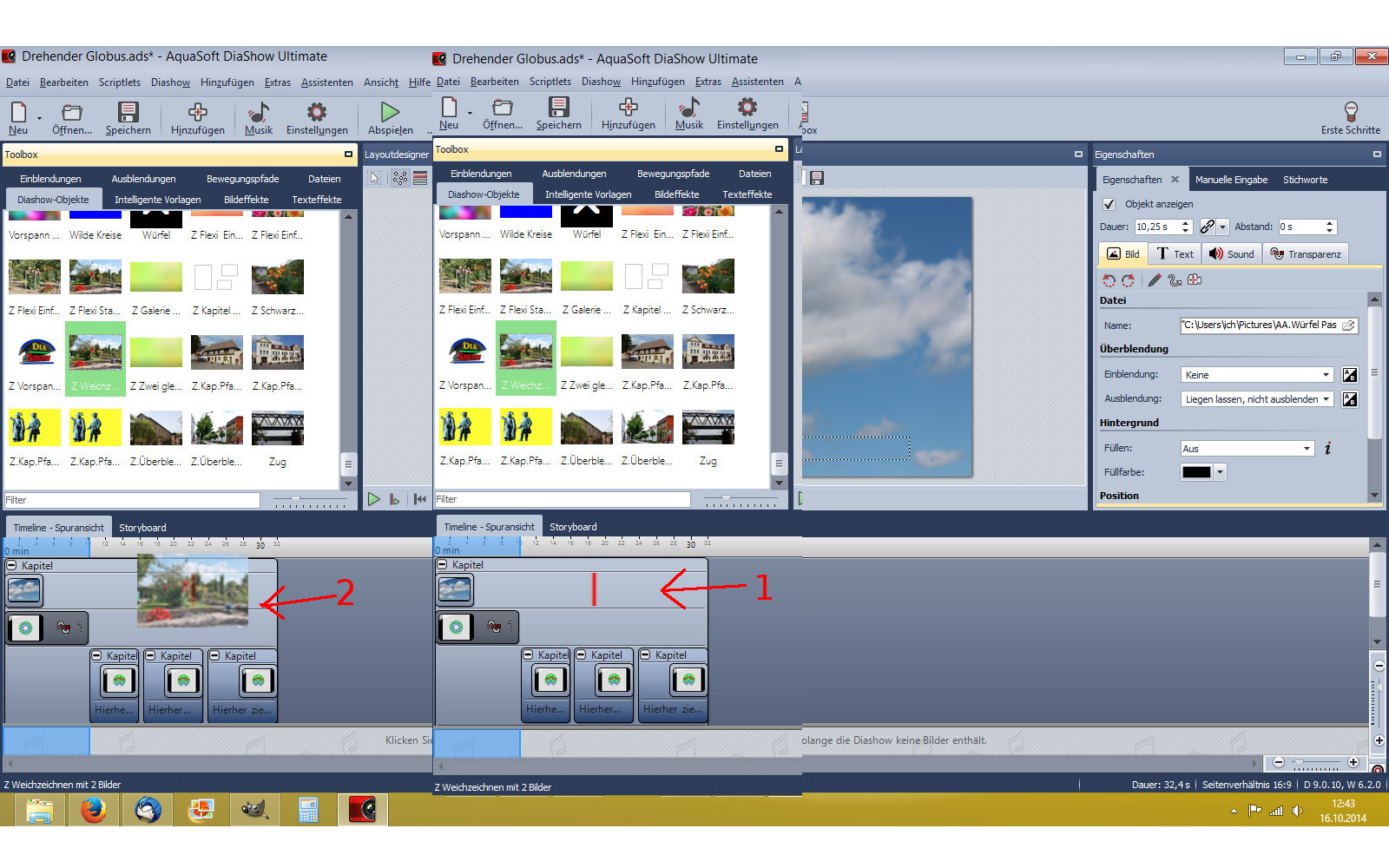1389x868 pixels.
Task: Open the Füllen dropdown set to Aus
Action: [1307, 449]
